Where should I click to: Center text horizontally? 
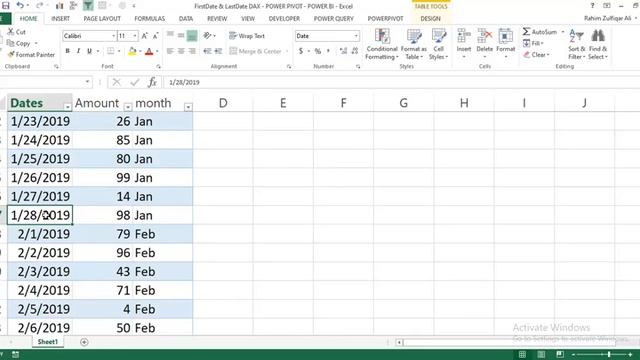[181, 51]
